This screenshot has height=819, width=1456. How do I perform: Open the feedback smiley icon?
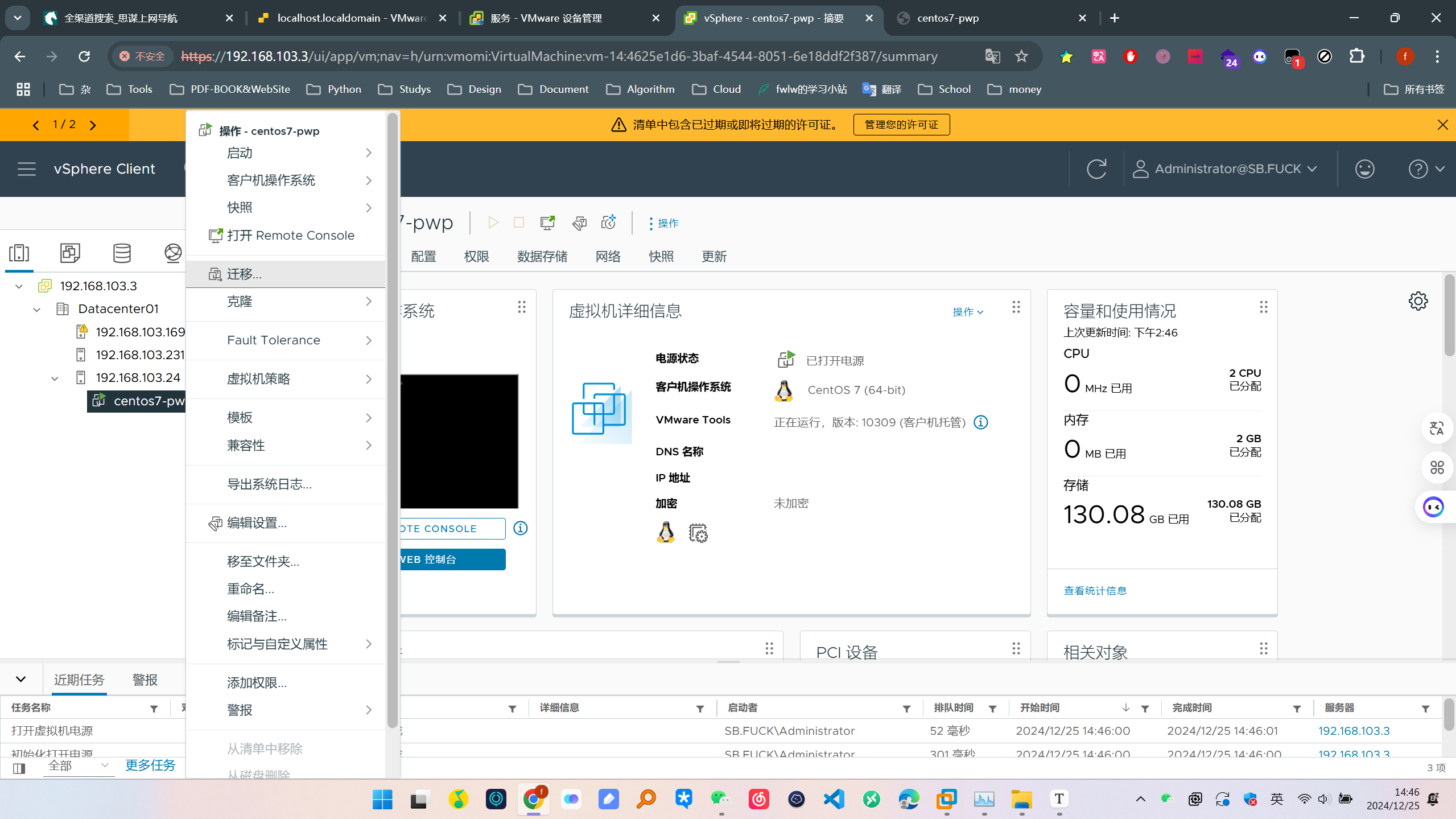tap(1364, 169)
